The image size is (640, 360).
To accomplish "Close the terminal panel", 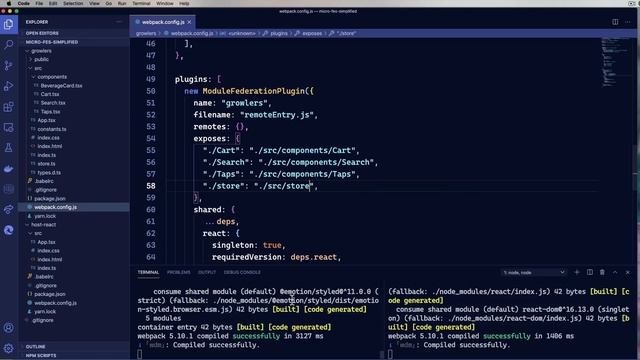I will 628,272.
